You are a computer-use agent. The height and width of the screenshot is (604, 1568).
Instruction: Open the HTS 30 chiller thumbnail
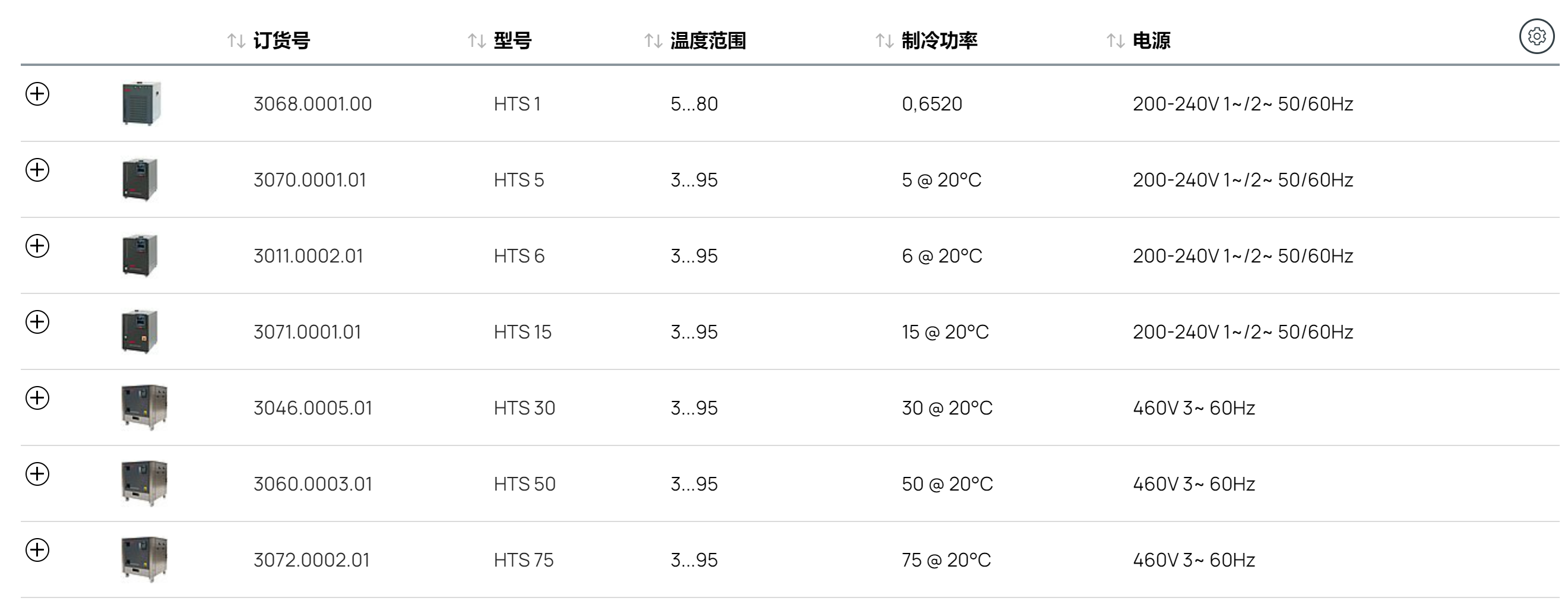click(x=144, y=407)
